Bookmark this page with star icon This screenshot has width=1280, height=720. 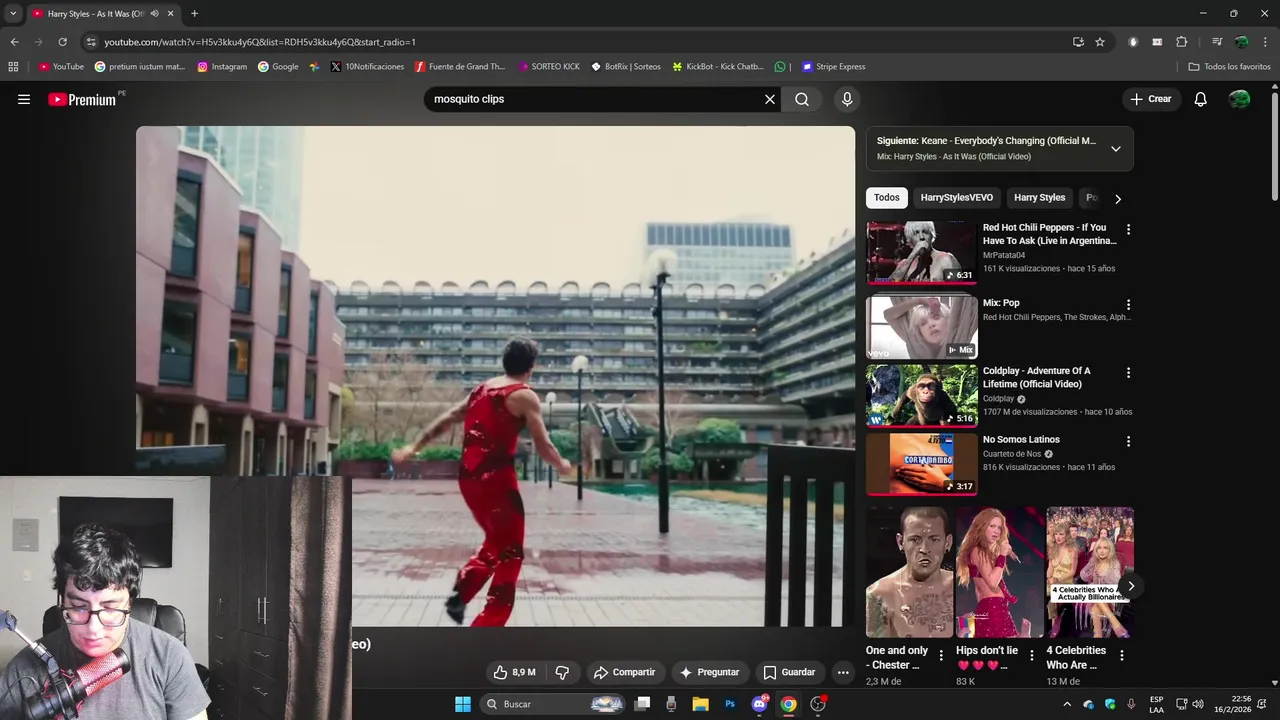[1100, 42]
